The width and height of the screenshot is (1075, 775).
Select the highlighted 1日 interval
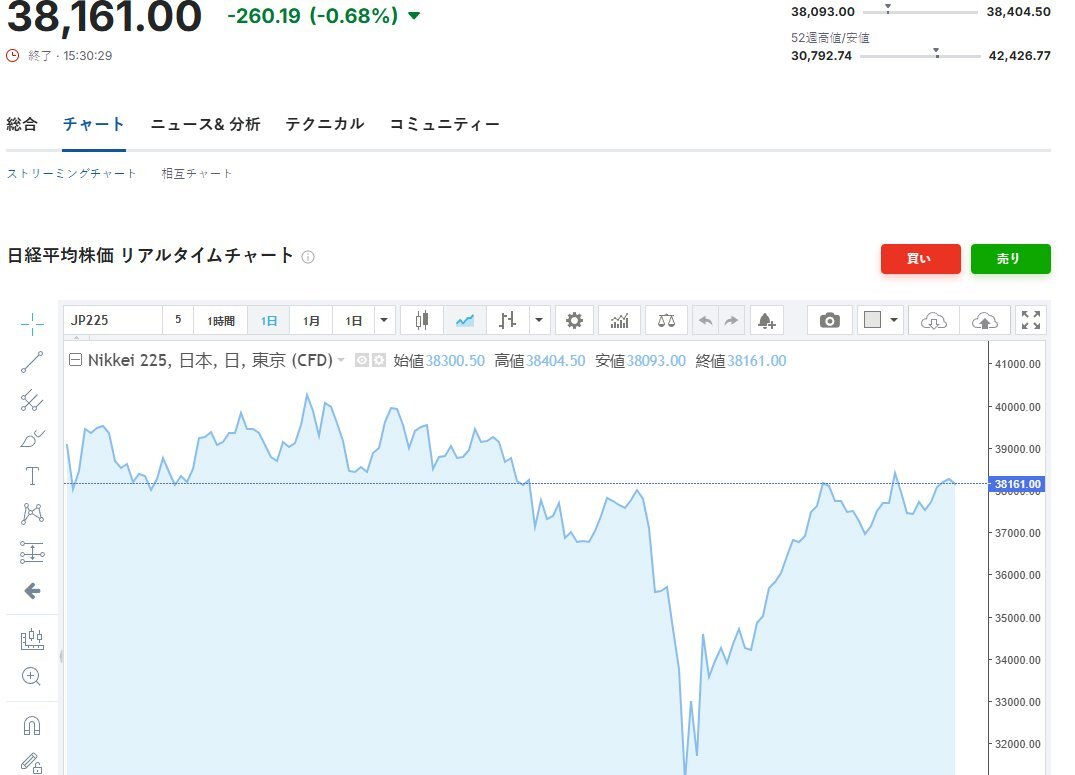(269, 320)
